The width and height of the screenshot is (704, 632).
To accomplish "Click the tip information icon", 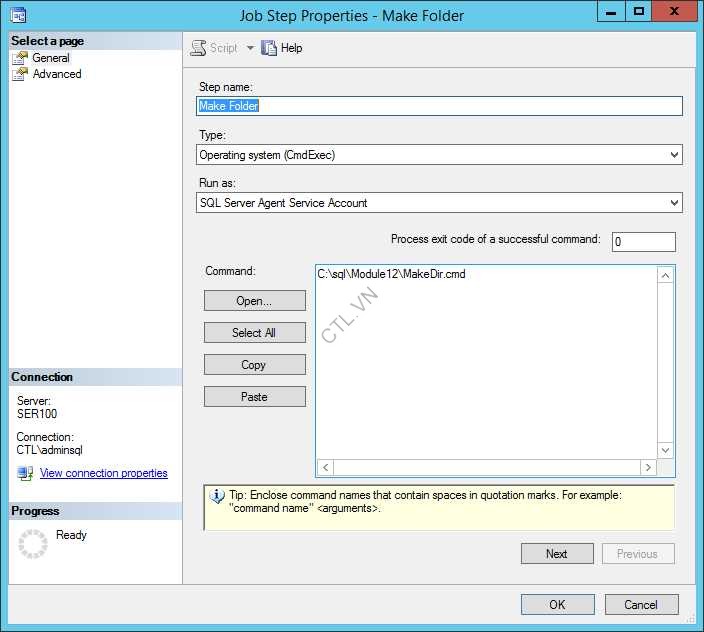I will (217, 496).
